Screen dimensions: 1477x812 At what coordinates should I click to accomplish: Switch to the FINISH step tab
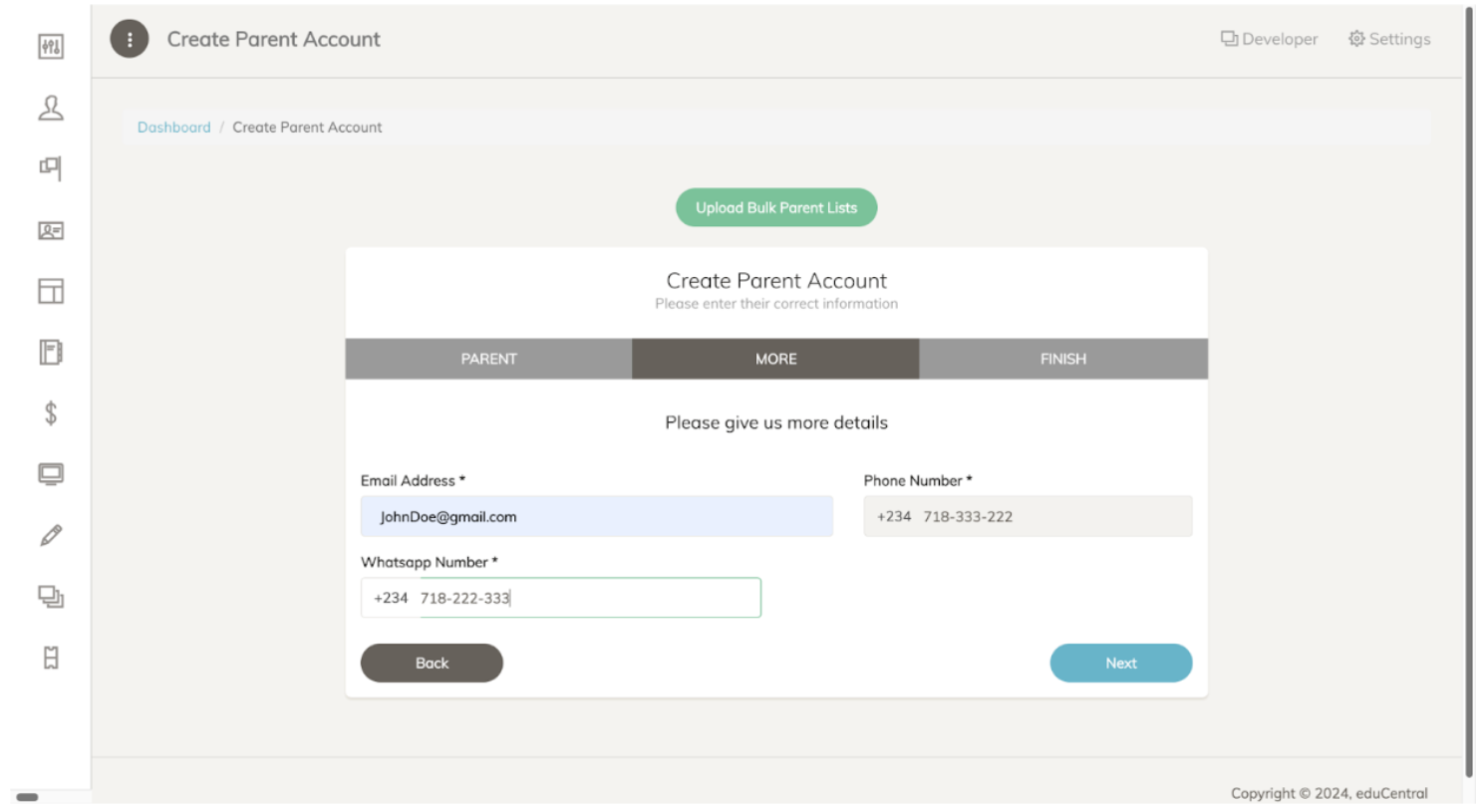tap(1062, 359)
